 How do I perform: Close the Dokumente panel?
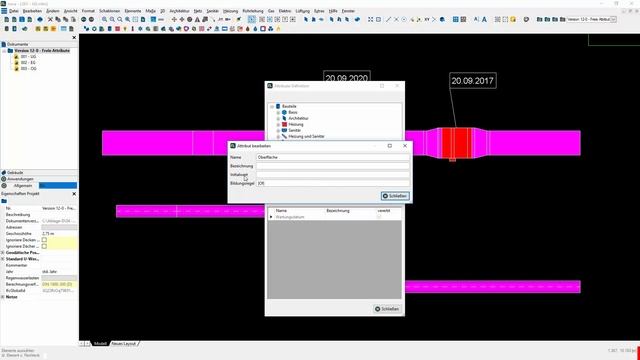tap(74, 38)
